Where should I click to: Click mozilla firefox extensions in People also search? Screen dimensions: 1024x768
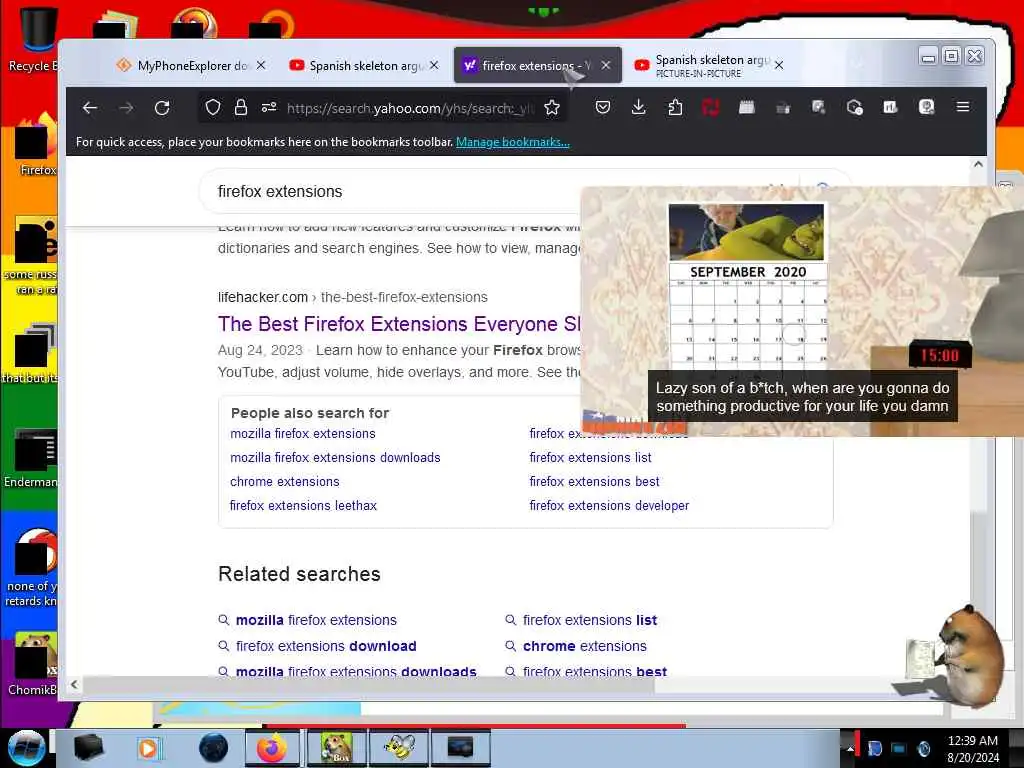303,434
